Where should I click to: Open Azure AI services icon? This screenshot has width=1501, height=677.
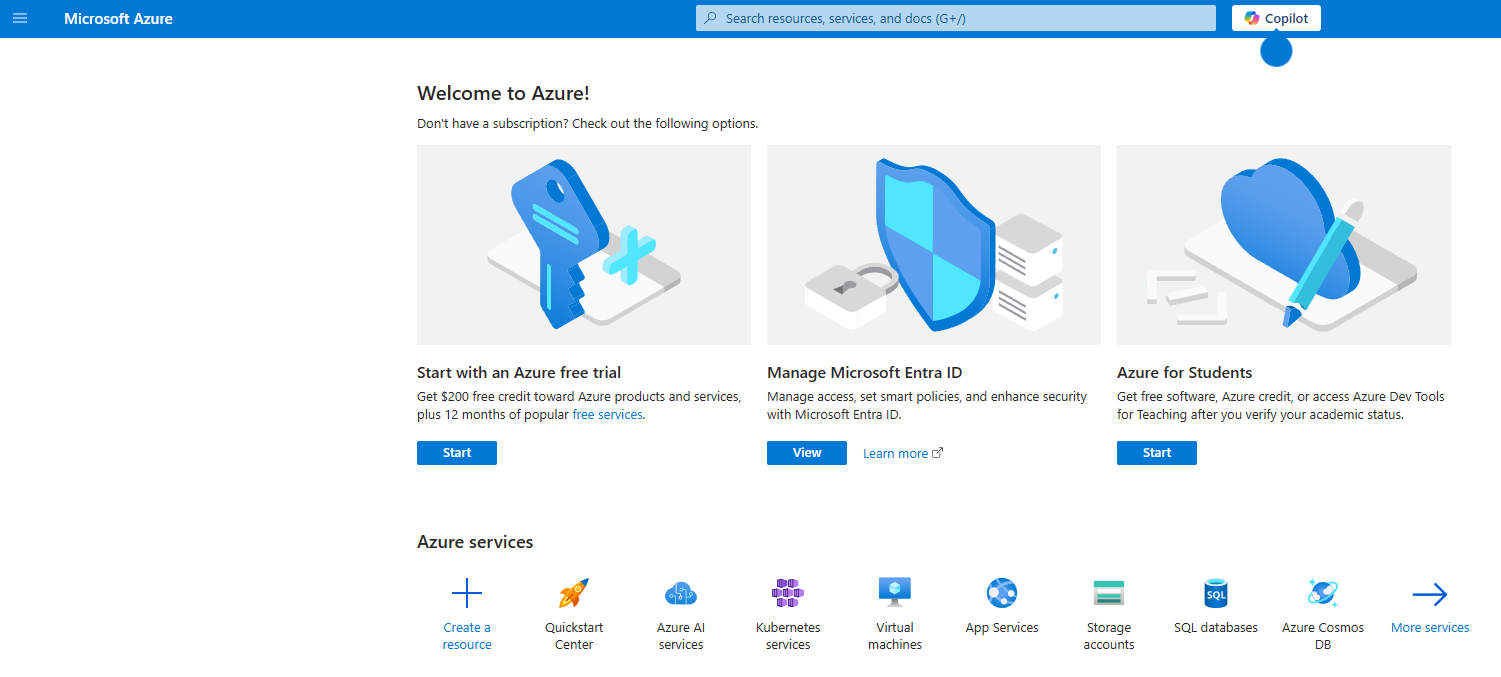click(x=681, y=594)
